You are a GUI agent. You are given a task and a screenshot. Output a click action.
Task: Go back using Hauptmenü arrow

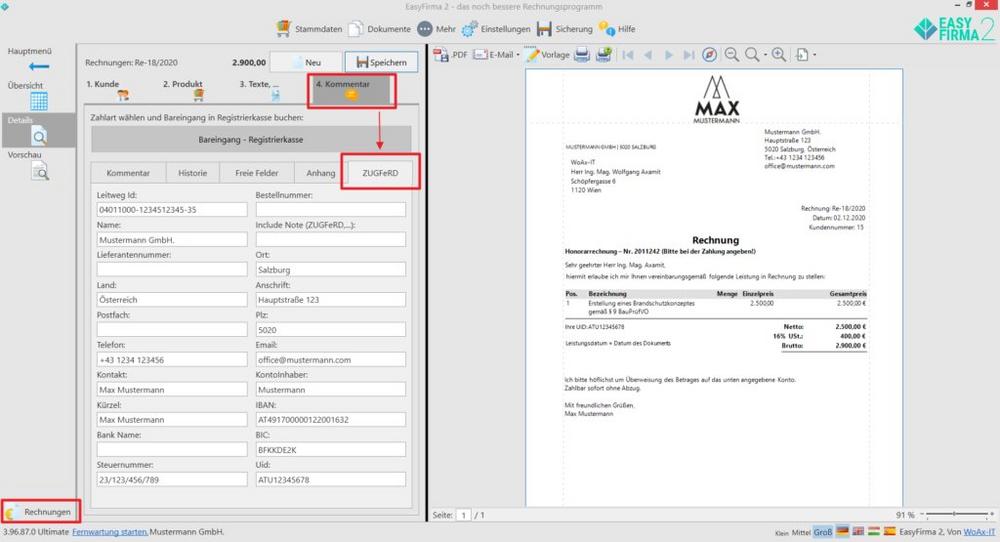pyautogui.click(x=39, y=66)
